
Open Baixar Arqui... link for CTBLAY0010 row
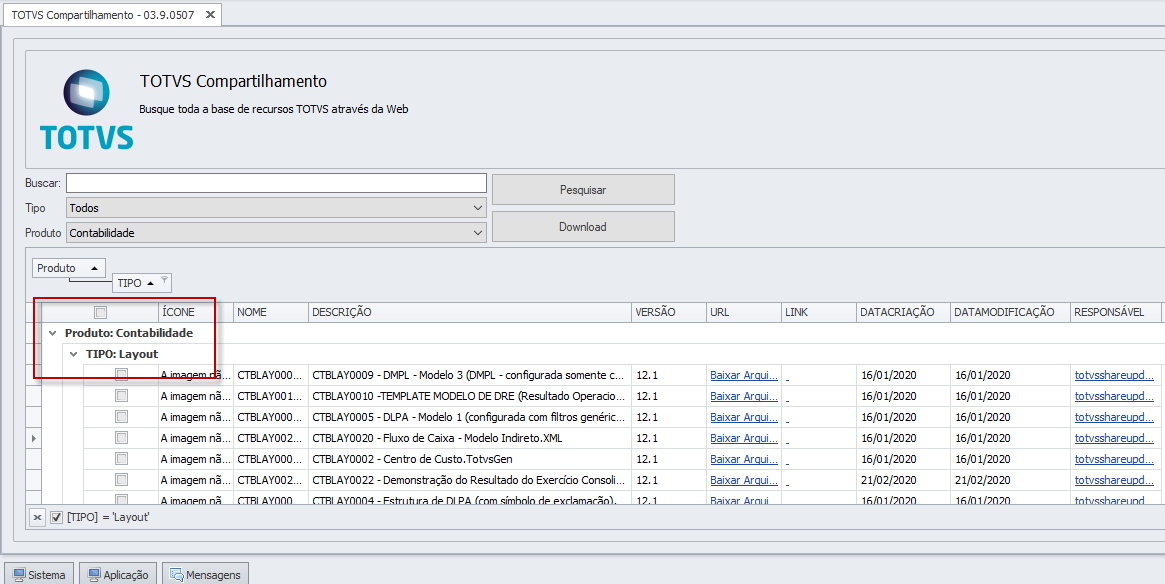point(744,396)
